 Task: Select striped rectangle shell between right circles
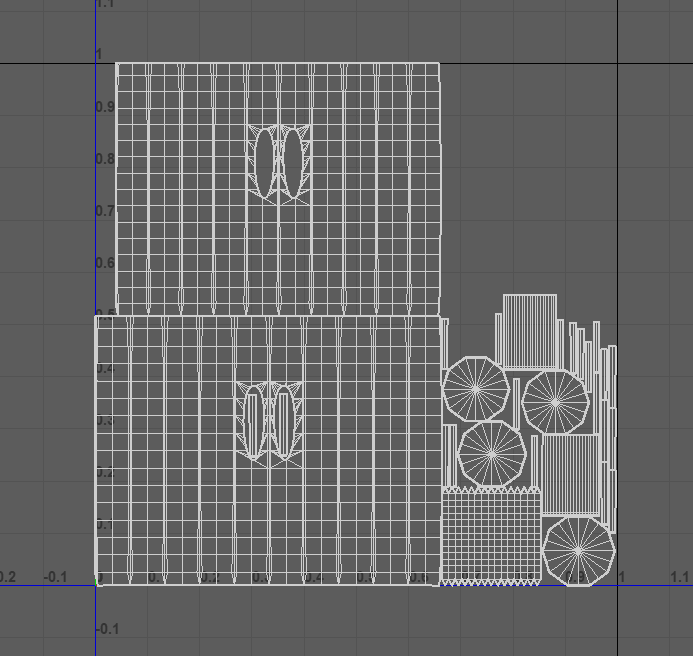pos(569,475)
